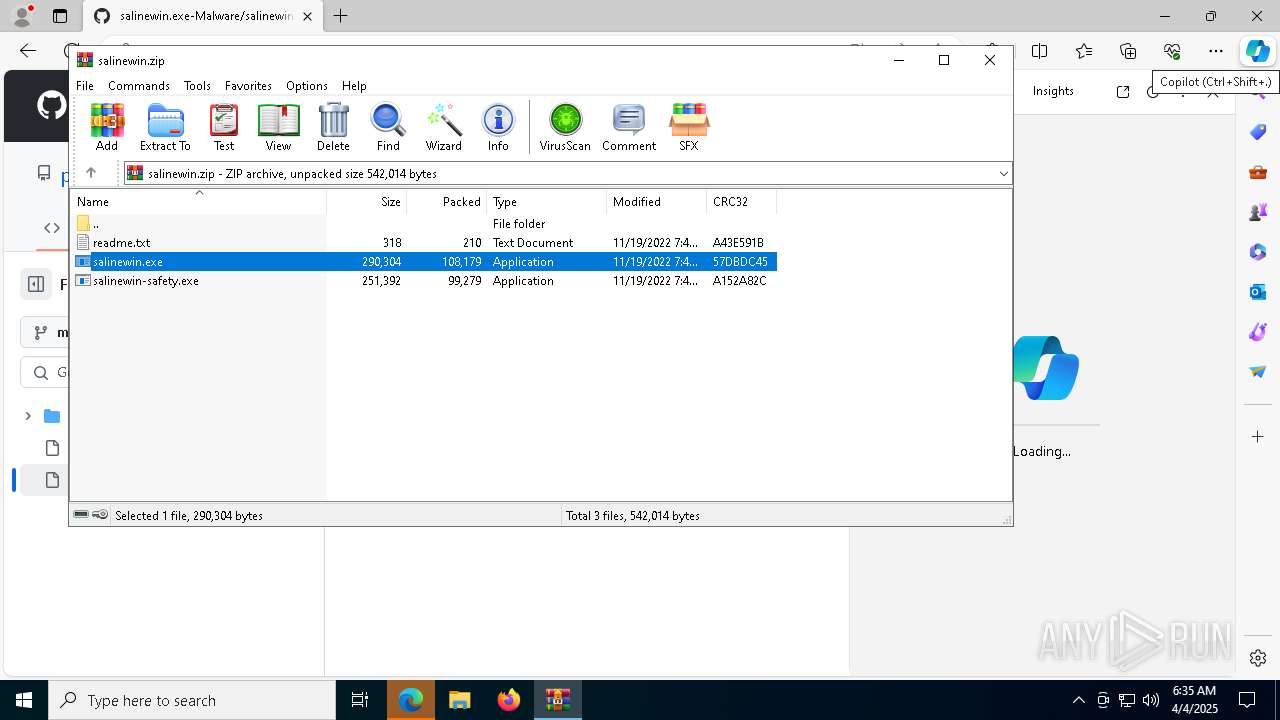Click the Copilot sidebar button
Screen dimensions: 1280x720
1257,51
